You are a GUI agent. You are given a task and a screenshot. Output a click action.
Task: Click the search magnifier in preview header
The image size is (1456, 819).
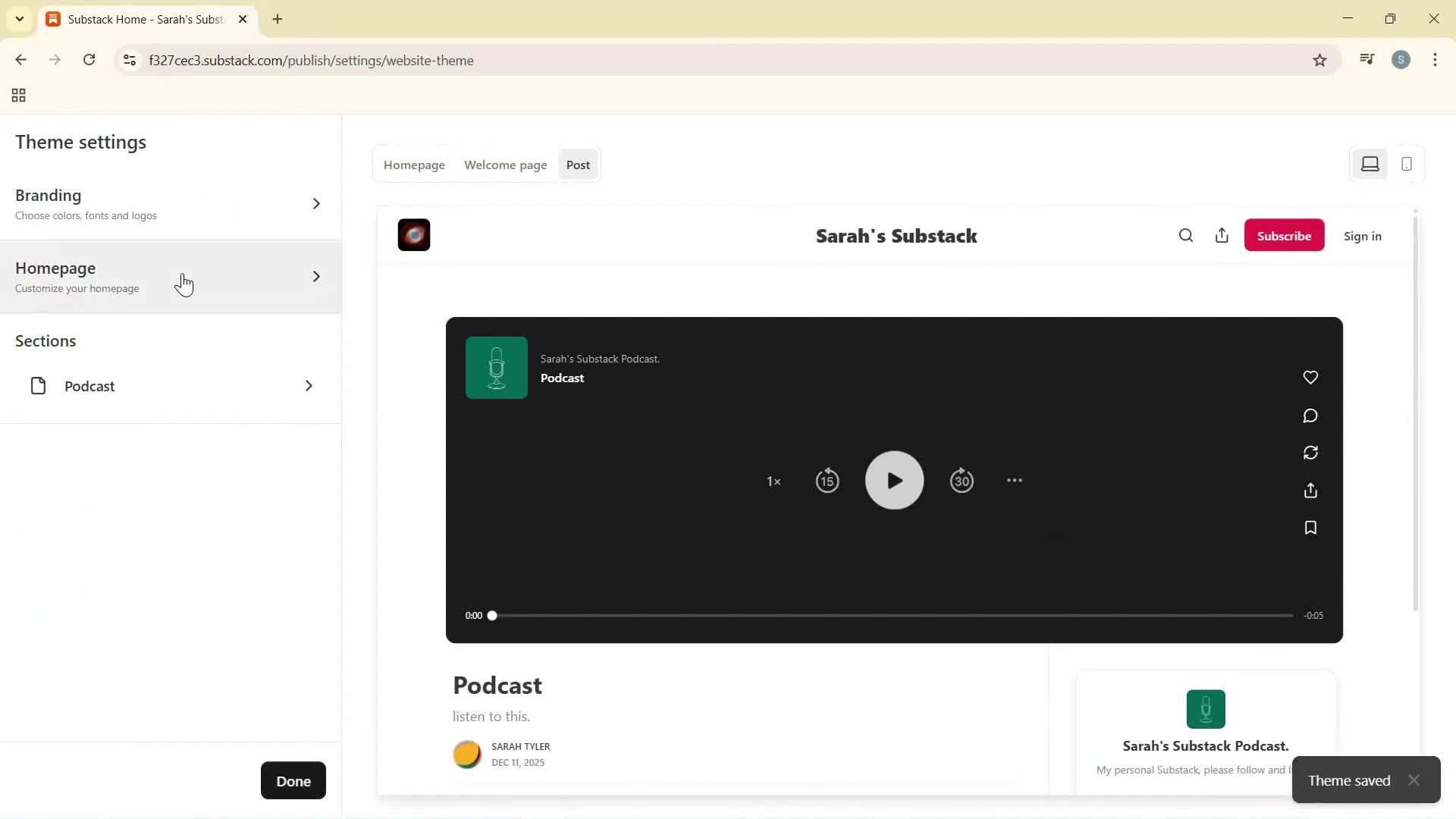1186,236
